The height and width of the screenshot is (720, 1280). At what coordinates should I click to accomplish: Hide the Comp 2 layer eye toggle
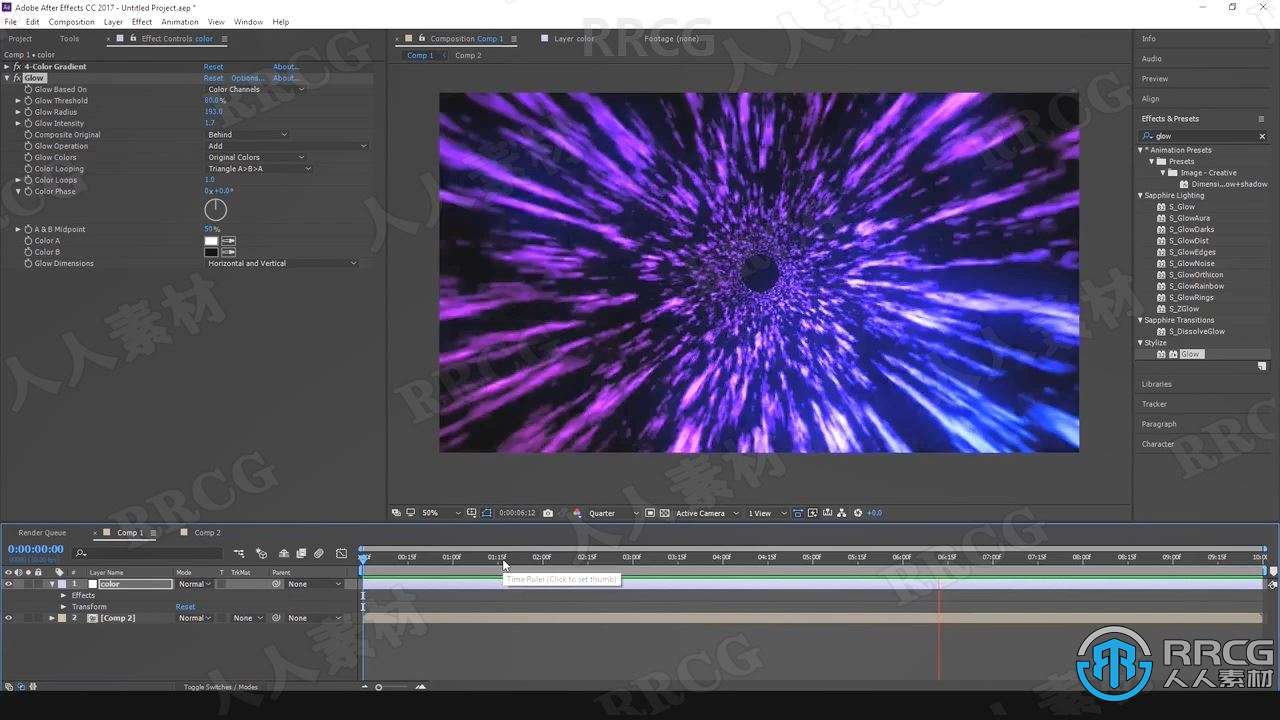(9, 618)
